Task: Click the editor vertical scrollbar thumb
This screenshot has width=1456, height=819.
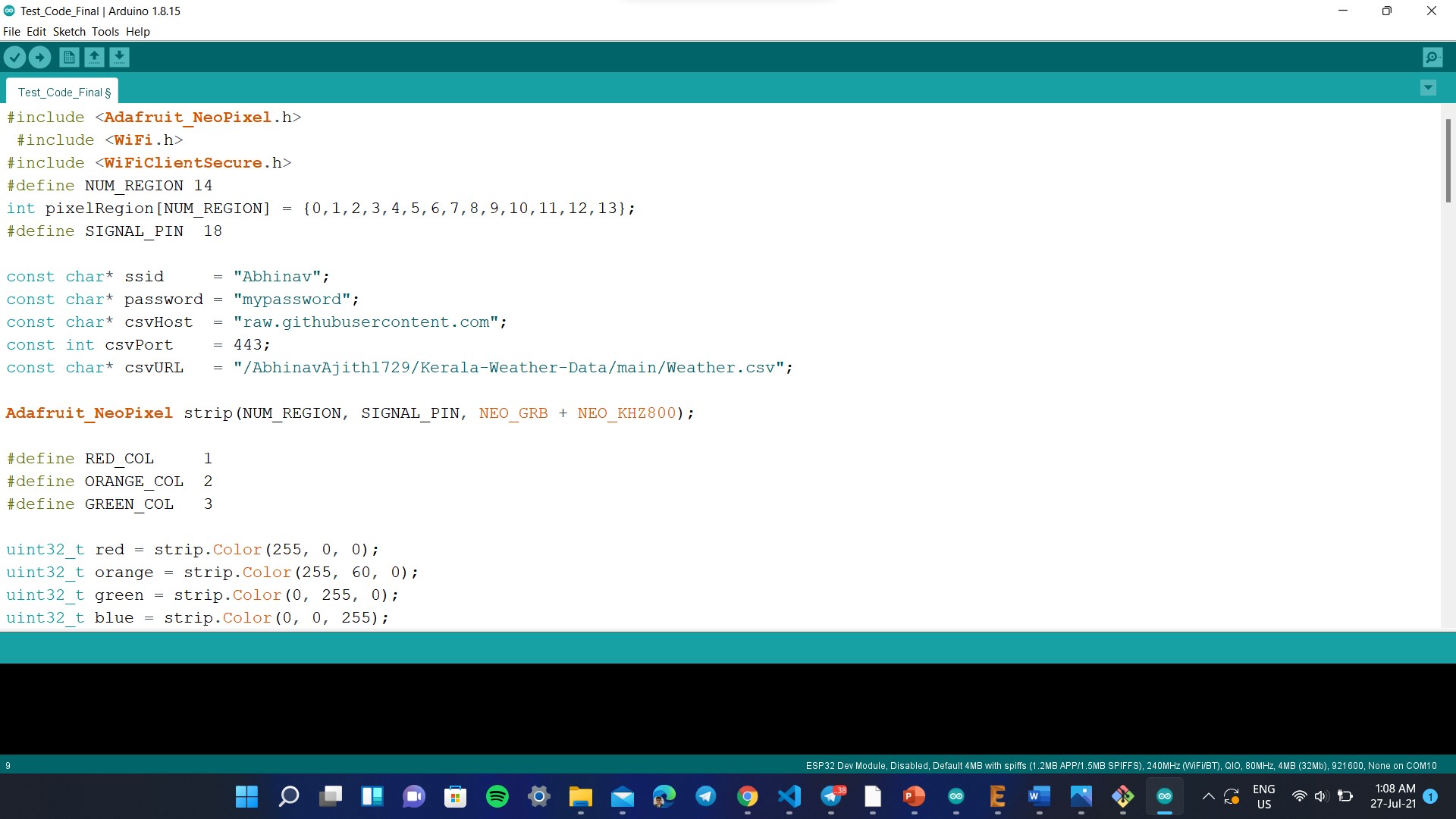Action: [1448, 160]
